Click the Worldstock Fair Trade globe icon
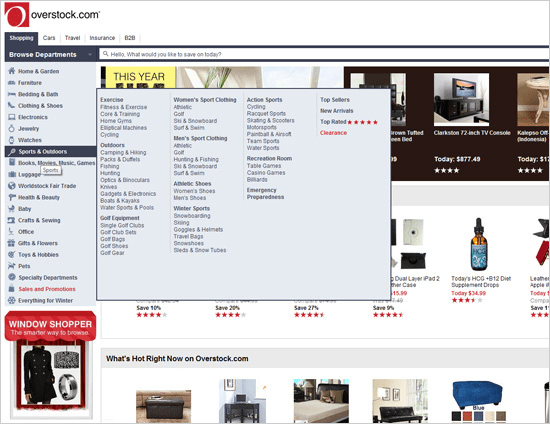 (x=12, y=186)
